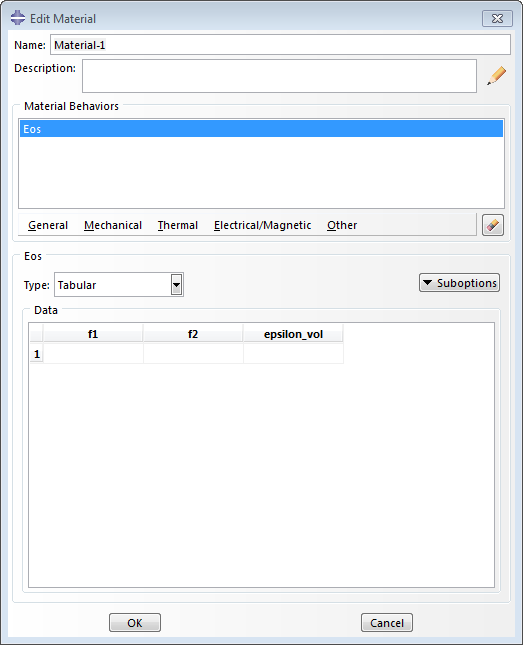This screenshot has width=523, height=645.
Task: Click the Cancel button
Action: click(387, 623)
